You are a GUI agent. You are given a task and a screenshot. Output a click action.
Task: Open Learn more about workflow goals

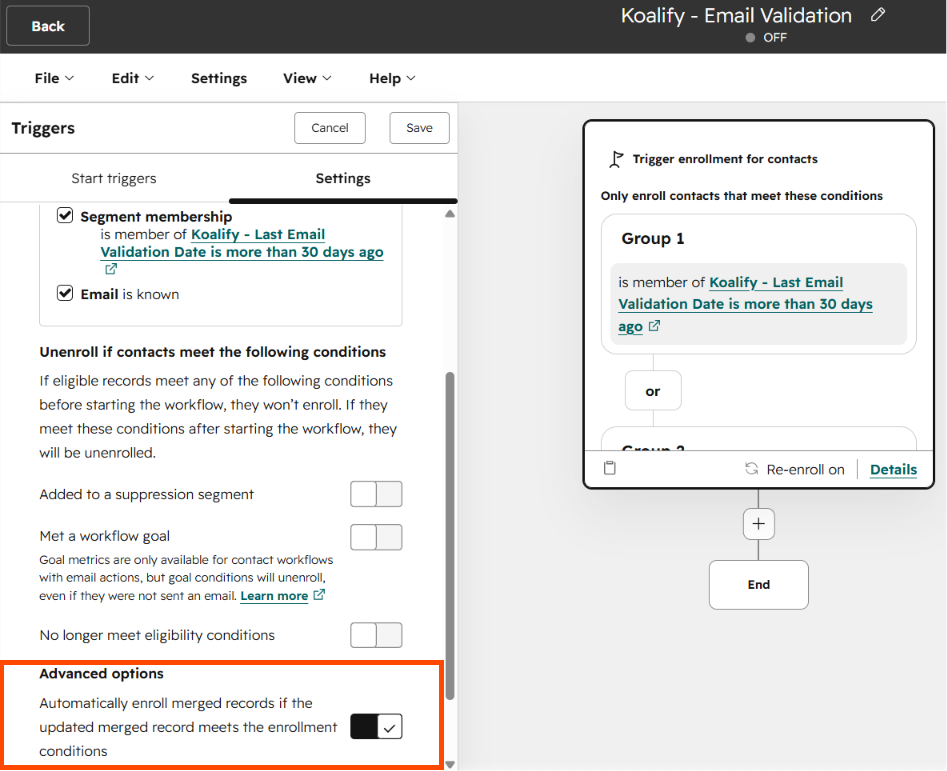(x=274, y=596)
